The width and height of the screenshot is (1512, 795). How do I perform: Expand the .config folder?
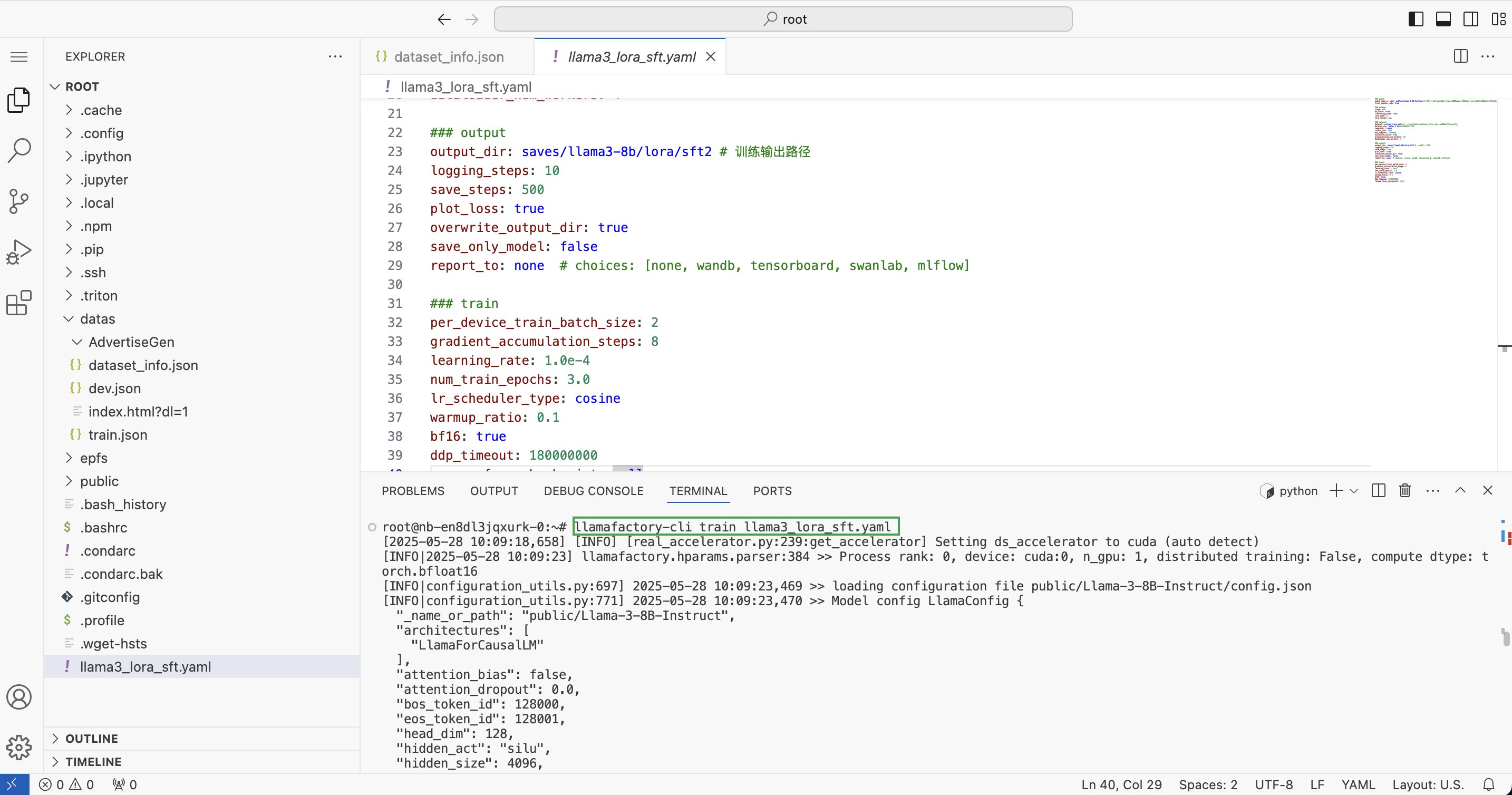click(201, 133)
